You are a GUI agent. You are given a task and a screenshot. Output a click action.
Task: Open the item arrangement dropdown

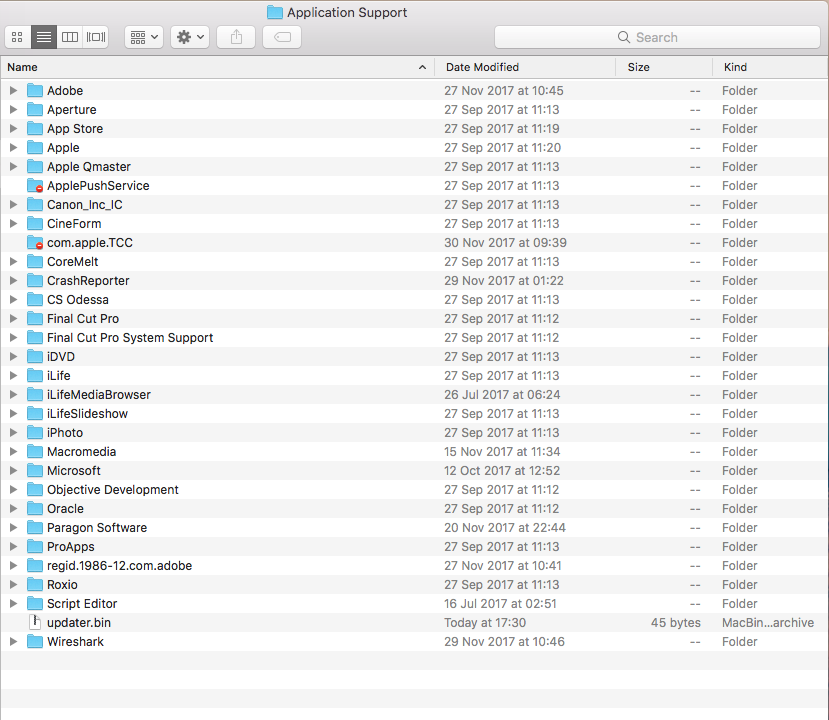pyautogui.click(x=144, y=37)
